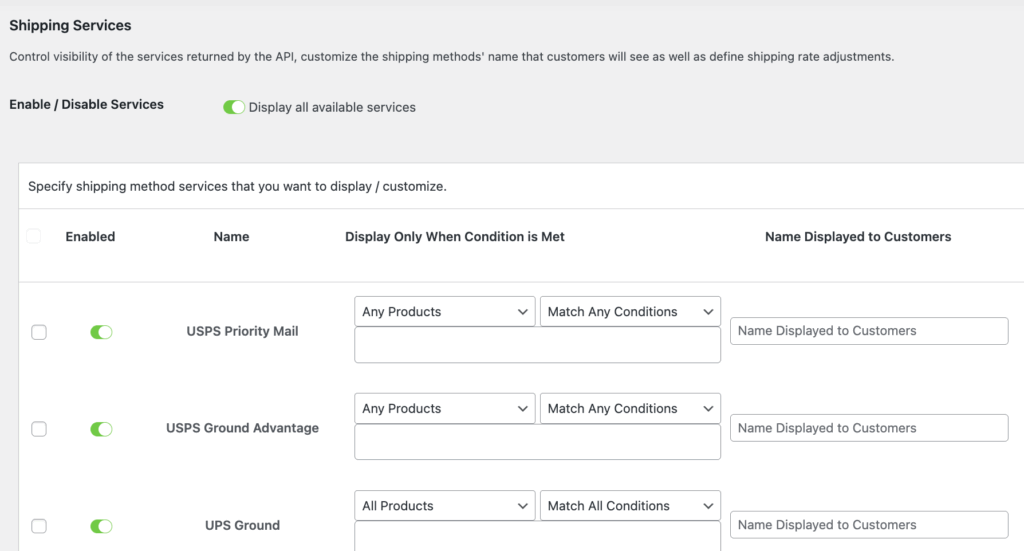
Task: Open Any Products dropdown for USPS Priority Mail
Action: click(445, 312)
